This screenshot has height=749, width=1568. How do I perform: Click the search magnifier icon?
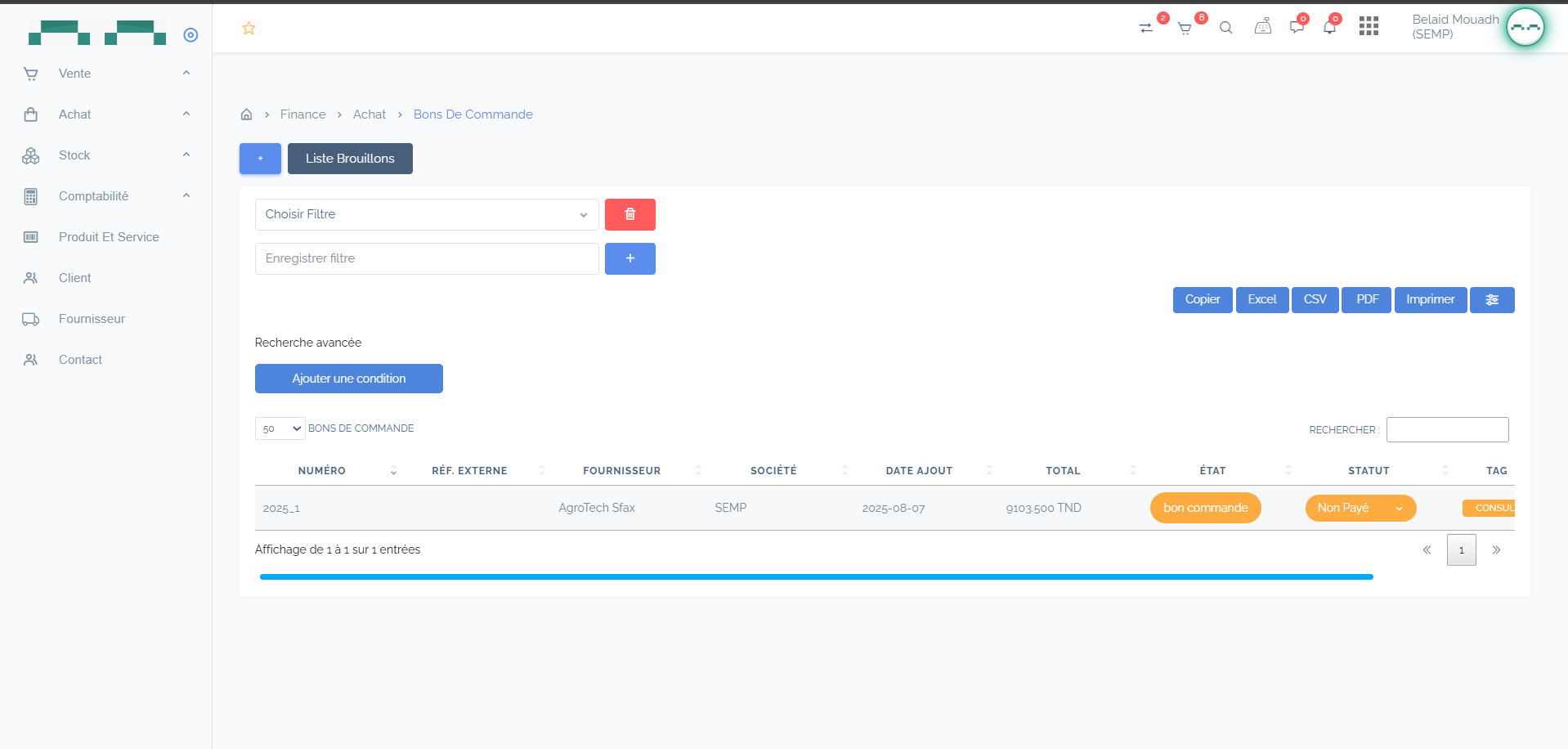1225,28
